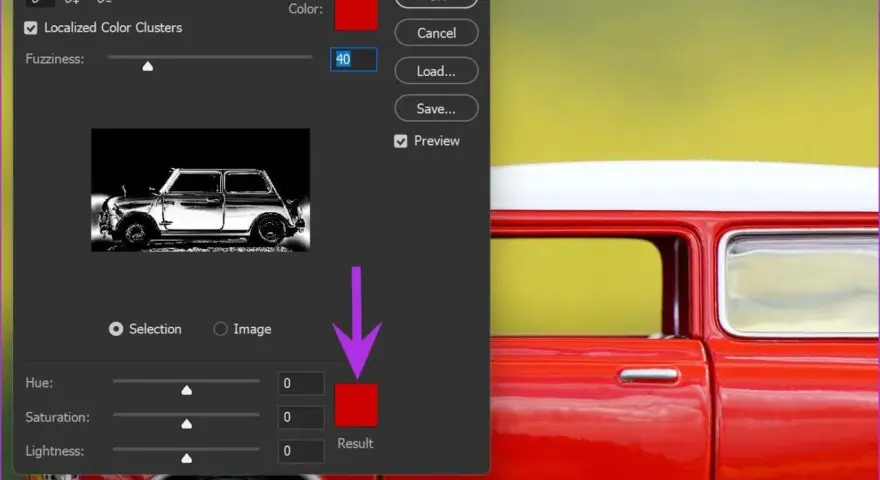Uncheck the Preview checkbox

(400, 141)
